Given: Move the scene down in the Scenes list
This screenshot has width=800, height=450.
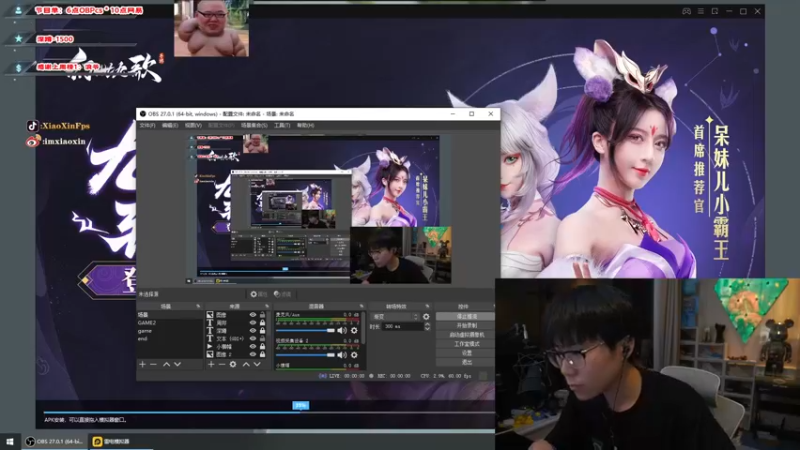Looking at the screenshot, I should coord(178,364).
